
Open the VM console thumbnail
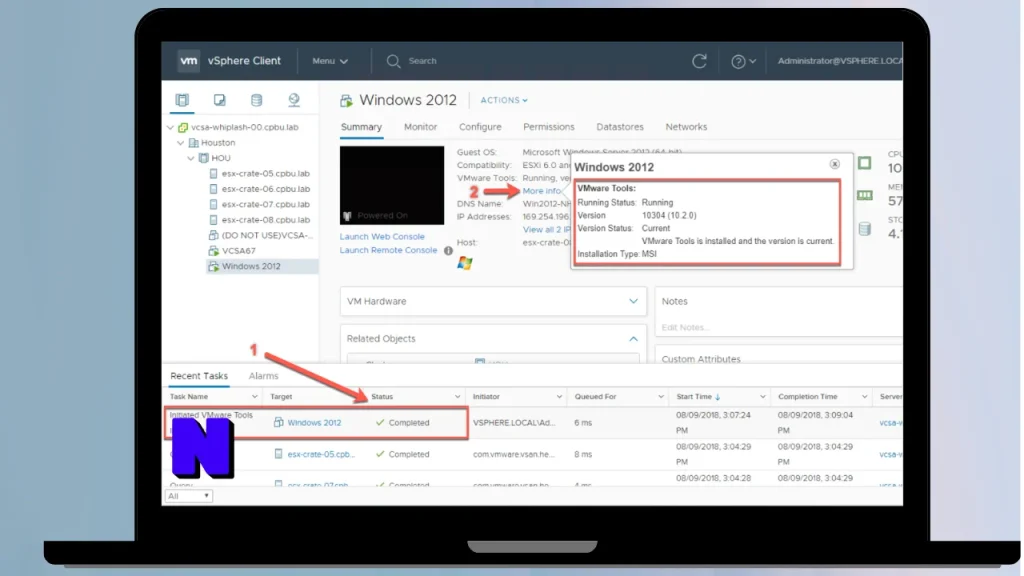click(x=392, y=185)
